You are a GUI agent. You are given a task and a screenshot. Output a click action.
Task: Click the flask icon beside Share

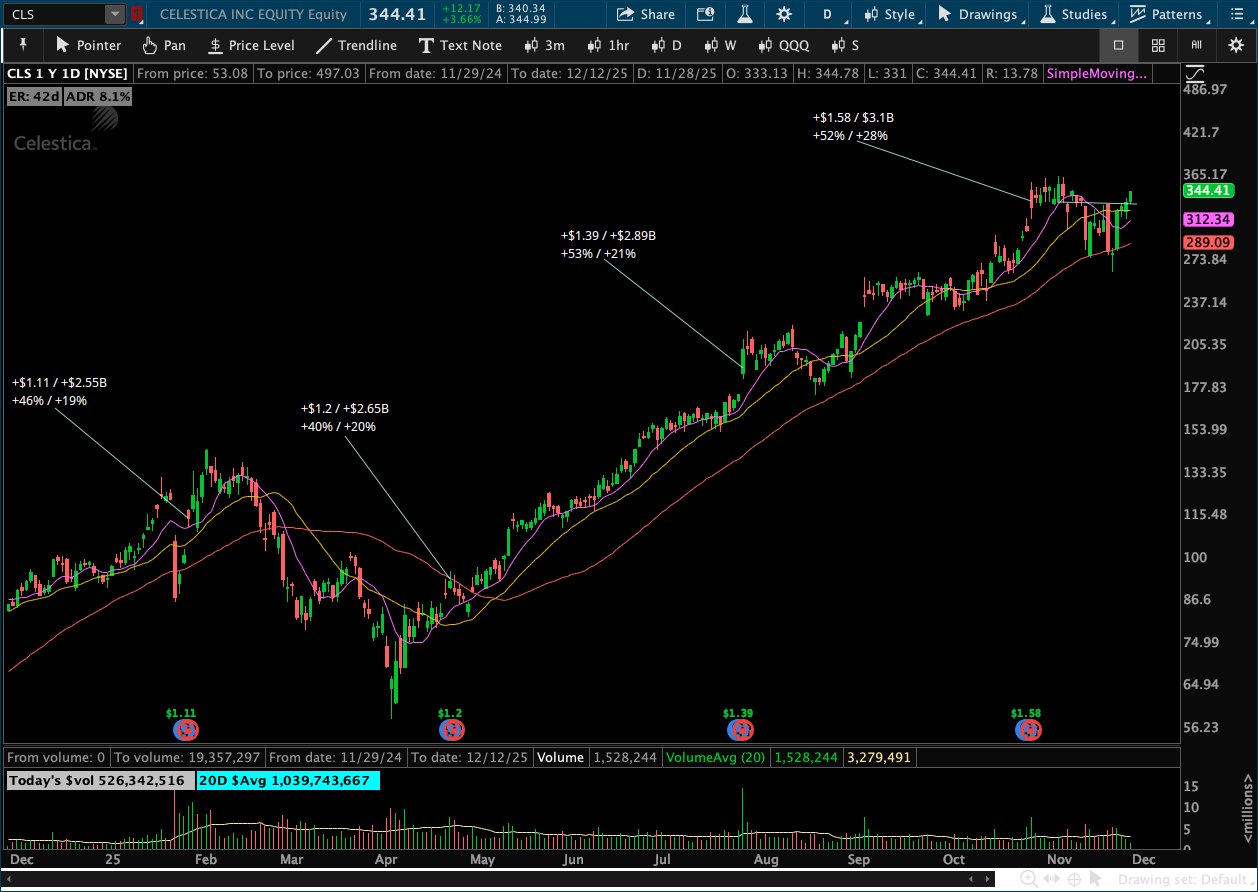click(x=745, y=14)
